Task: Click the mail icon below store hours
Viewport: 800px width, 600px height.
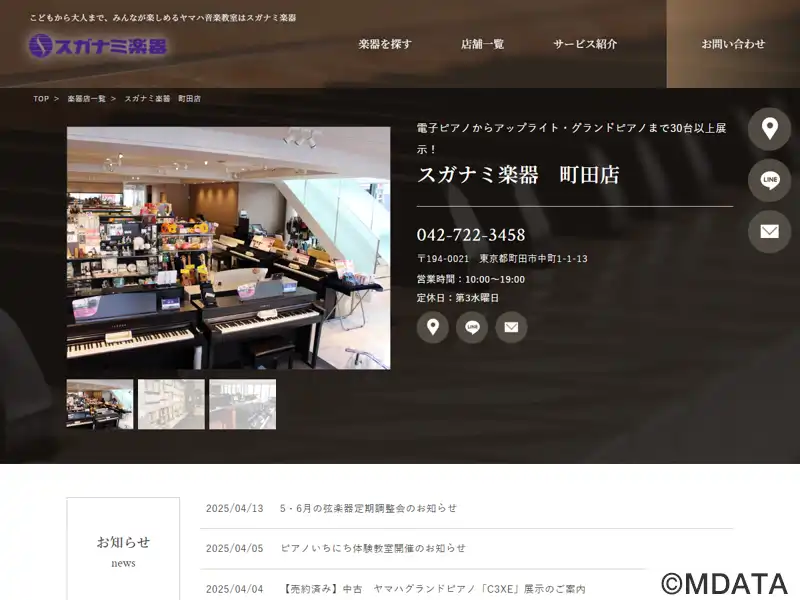Action: (x=511, y=327)
